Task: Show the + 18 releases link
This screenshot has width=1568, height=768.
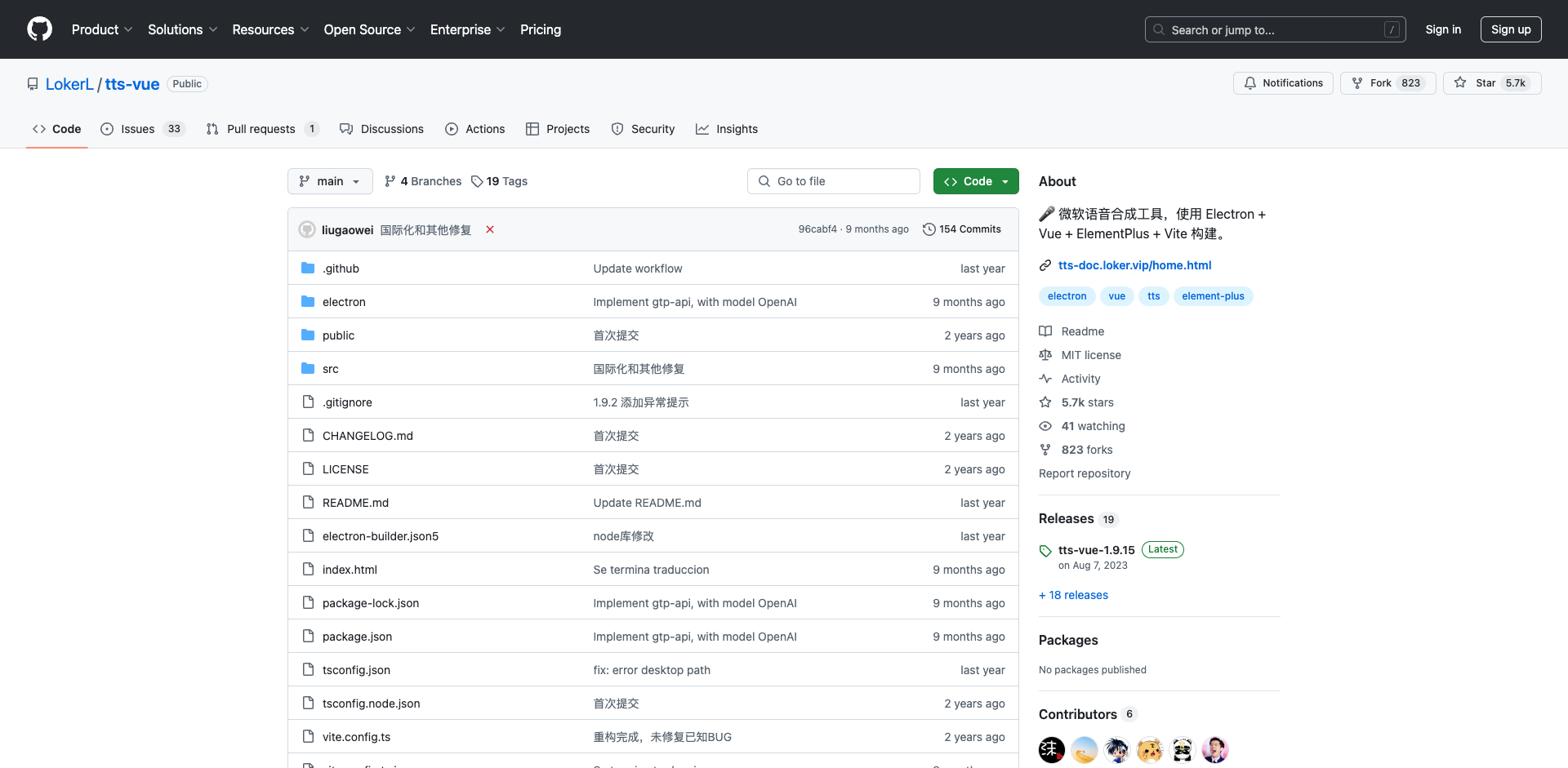Action: (x=1073, y=595)
